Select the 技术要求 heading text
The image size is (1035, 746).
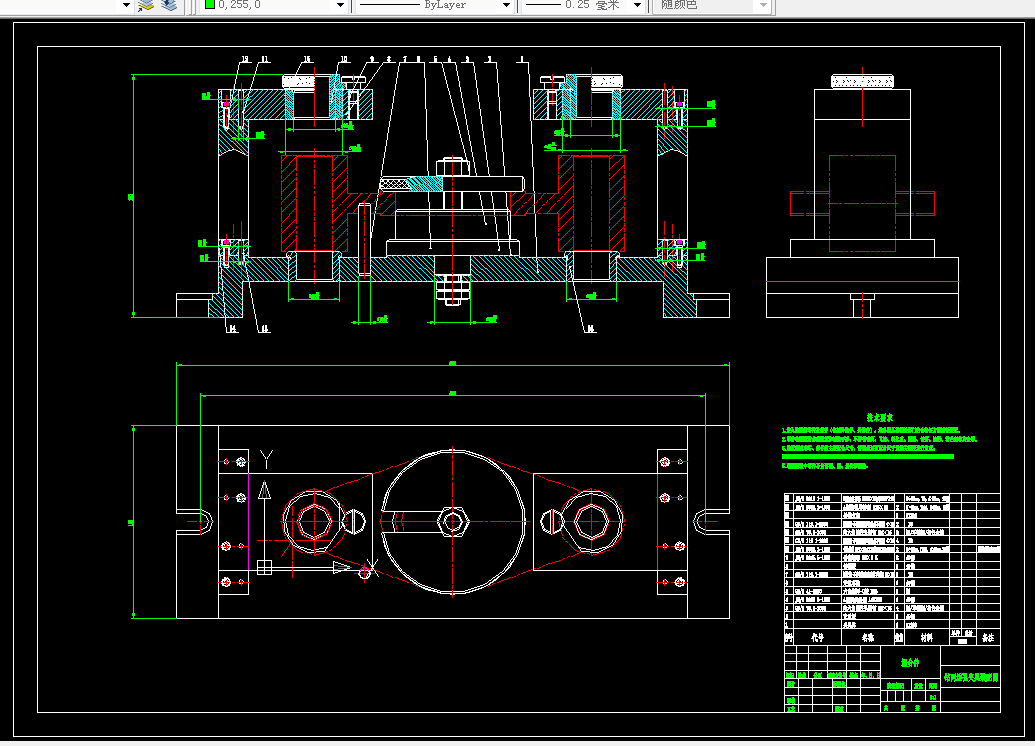click(879, 418)
